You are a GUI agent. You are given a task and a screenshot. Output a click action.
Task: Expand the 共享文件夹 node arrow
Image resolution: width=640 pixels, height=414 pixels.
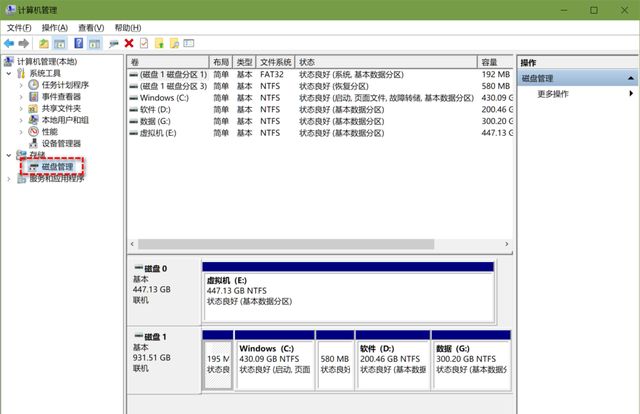[21, 109]
